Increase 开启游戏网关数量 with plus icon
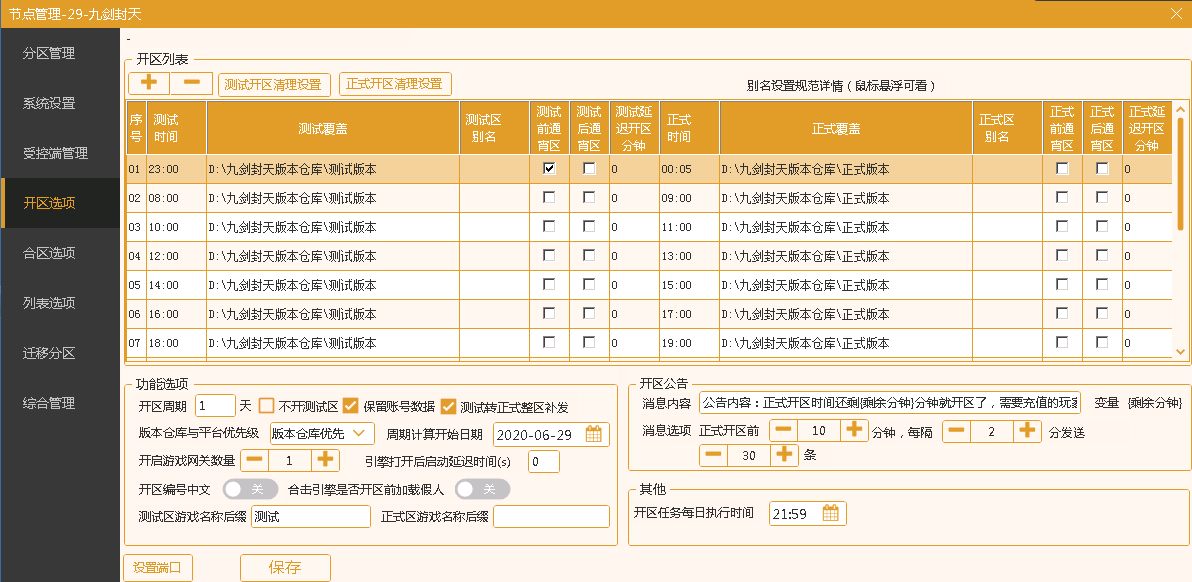Image resolution: width=1192 pixels, height=582 pixels. (325, 460)
